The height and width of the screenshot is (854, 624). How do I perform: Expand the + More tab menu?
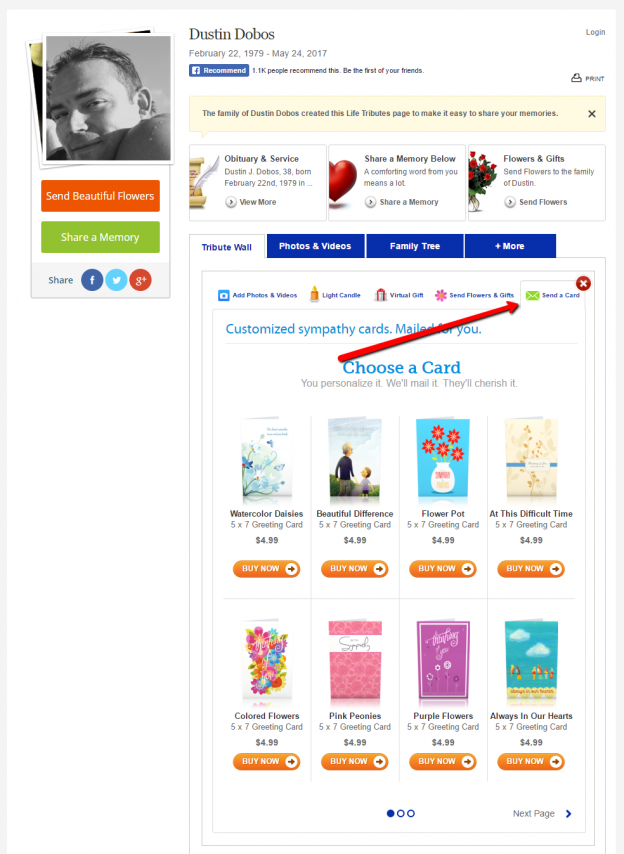pyautogui.click(x=510, y=246)
